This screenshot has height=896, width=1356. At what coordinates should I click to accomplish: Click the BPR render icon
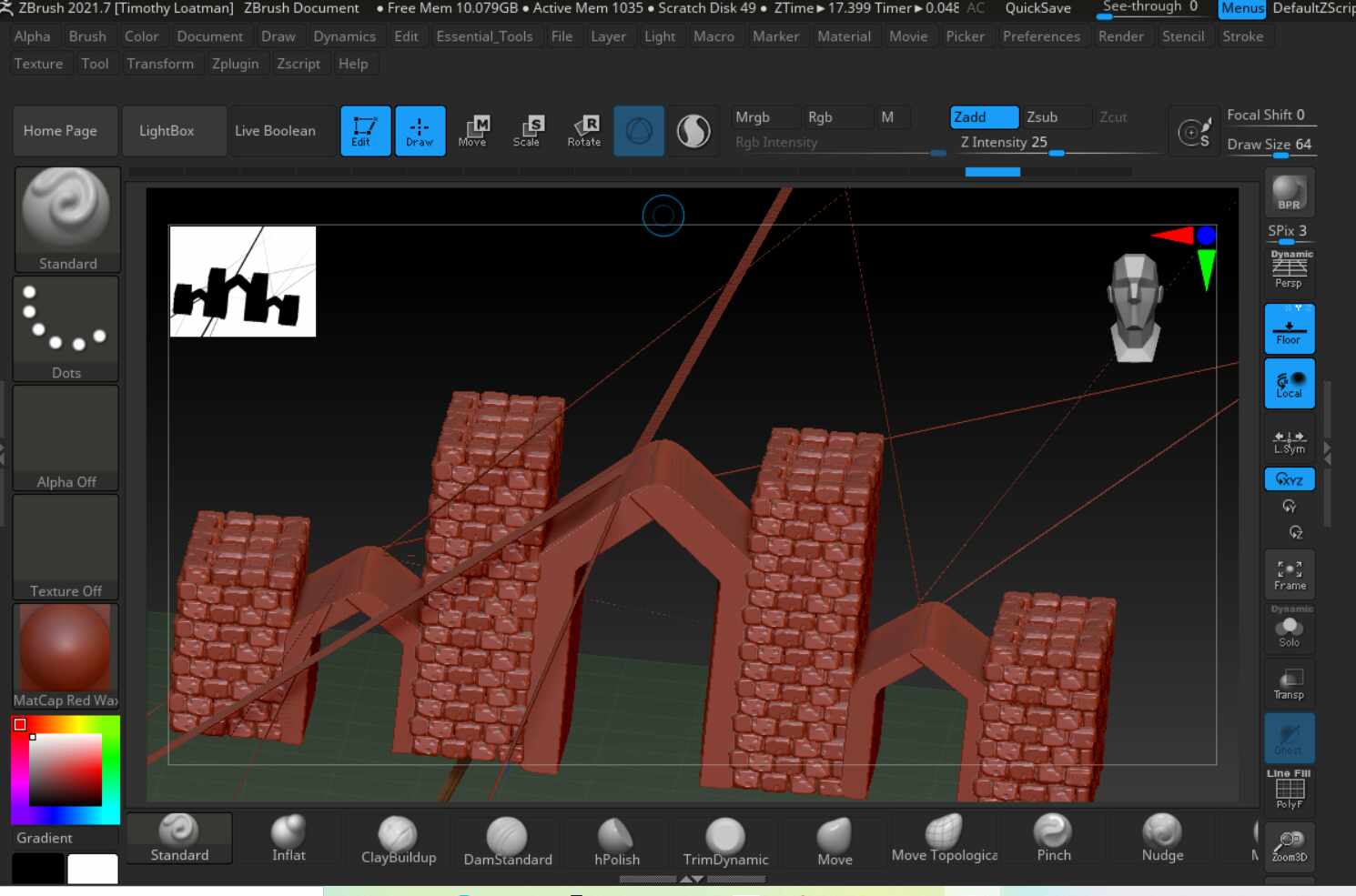(x=1289, y=193)
